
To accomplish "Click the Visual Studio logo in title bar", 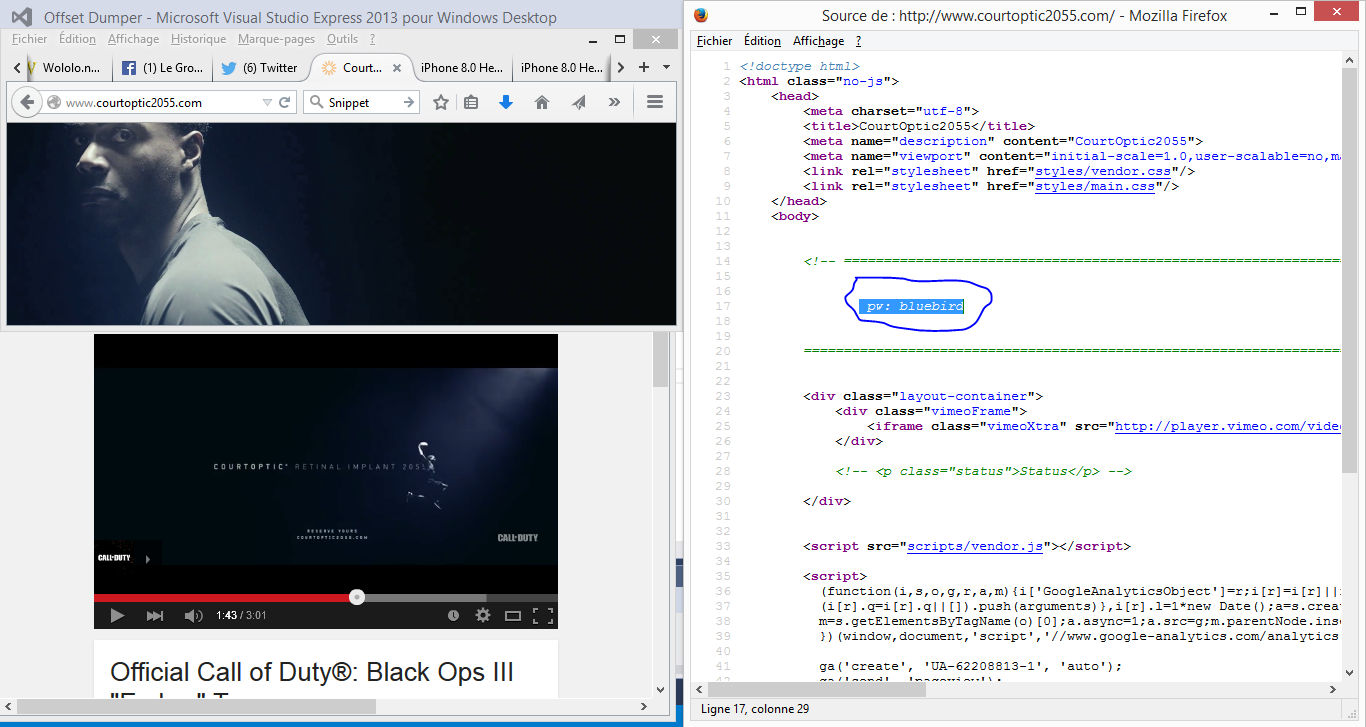I will pyautogui.click(x=22, y=17).
